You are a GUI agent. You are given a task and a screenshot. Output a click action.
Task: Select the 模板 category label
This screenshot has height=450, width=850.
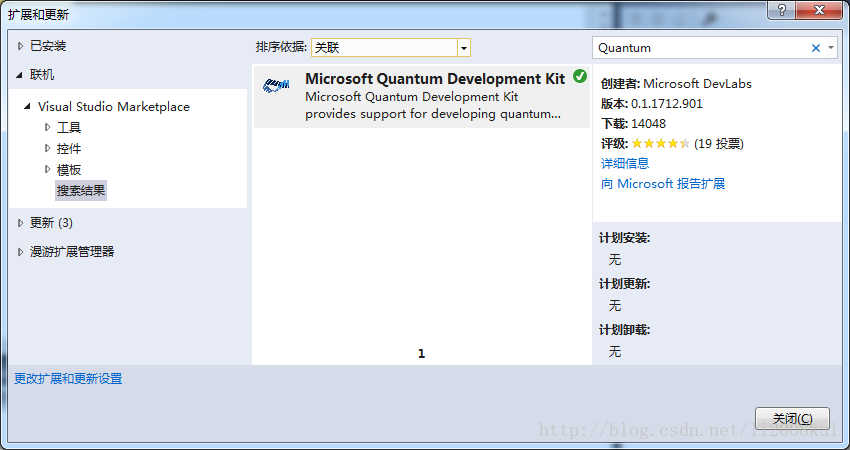pos(69,170)
